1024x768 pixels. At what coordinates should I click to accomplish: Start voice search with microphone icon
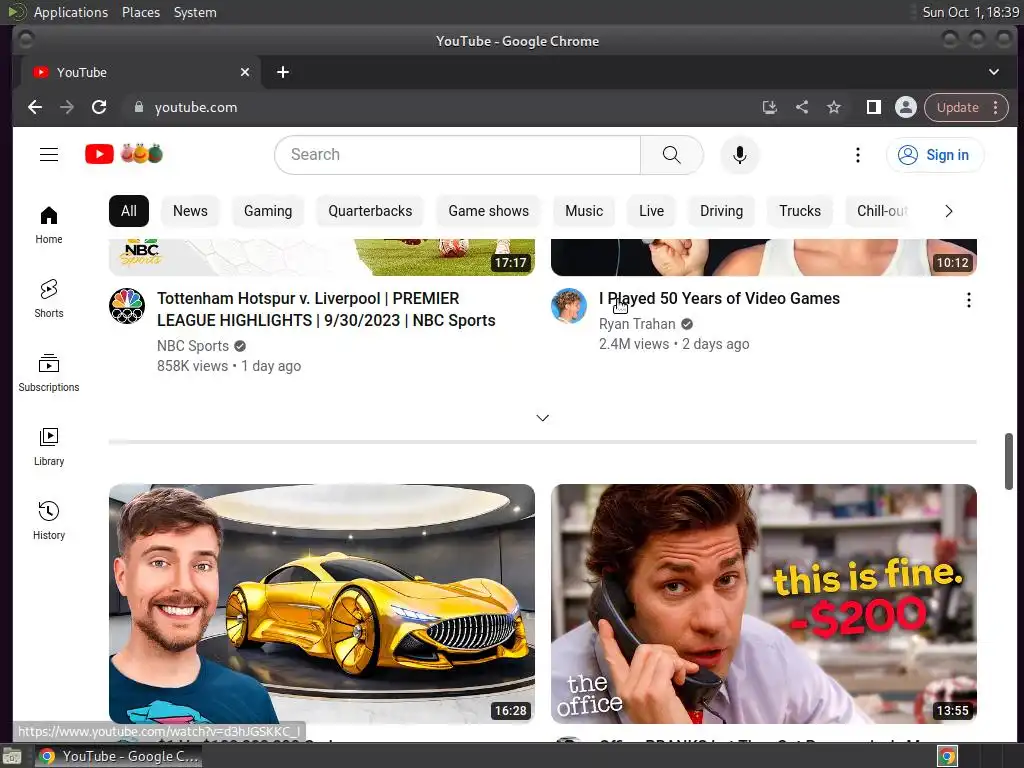click(739, 155)
